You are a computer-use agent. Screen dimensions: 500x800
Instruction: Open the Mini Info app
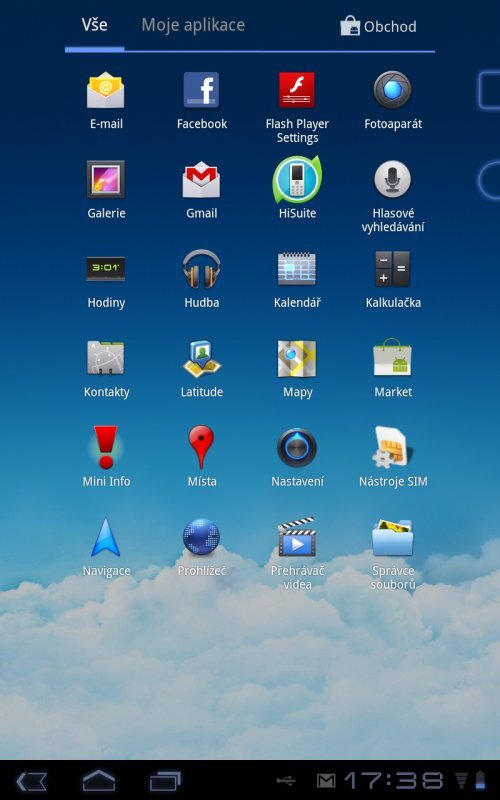pos(106,447)
